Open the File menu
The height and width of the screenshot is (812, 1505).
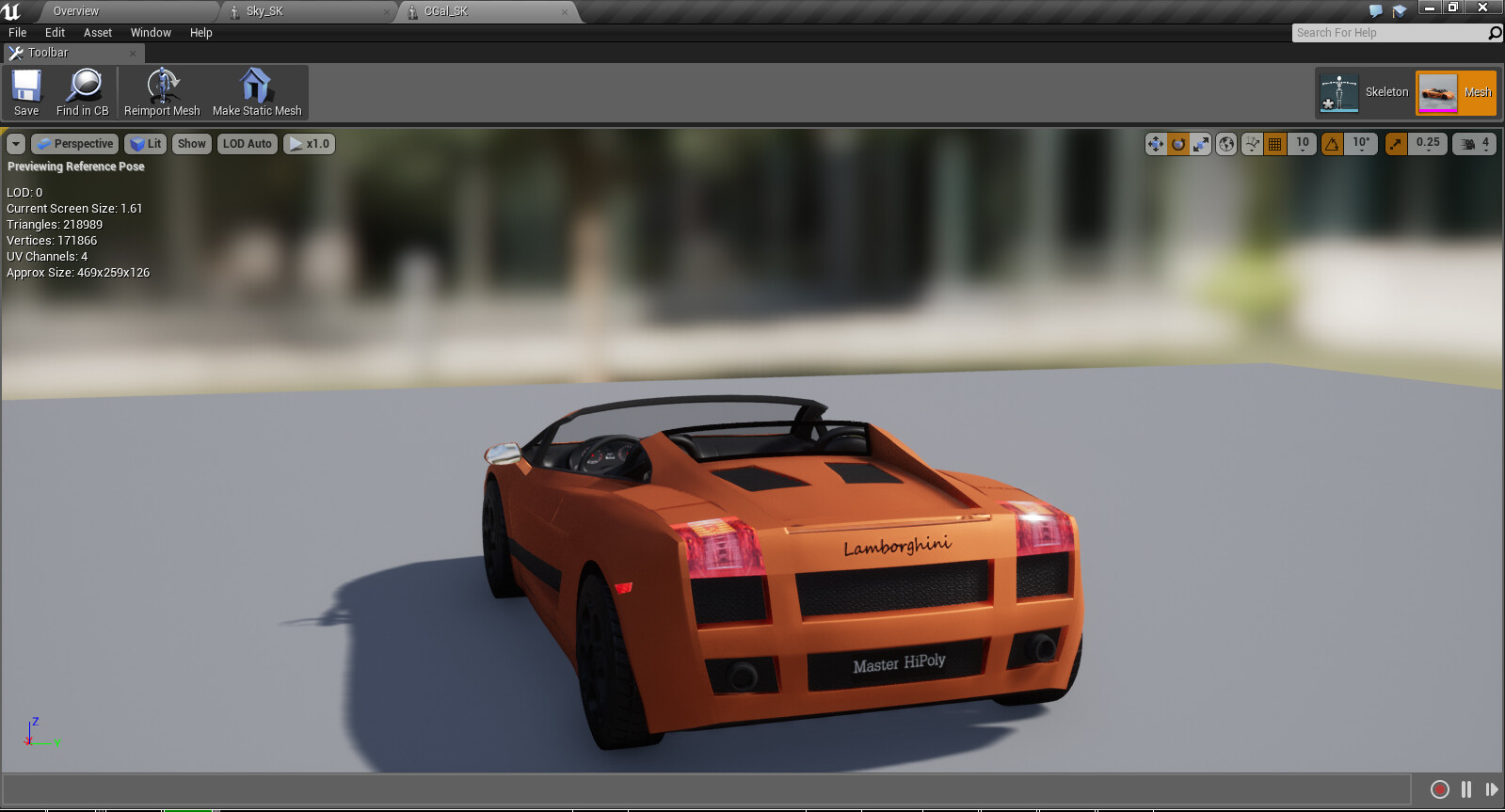point(18,33)
